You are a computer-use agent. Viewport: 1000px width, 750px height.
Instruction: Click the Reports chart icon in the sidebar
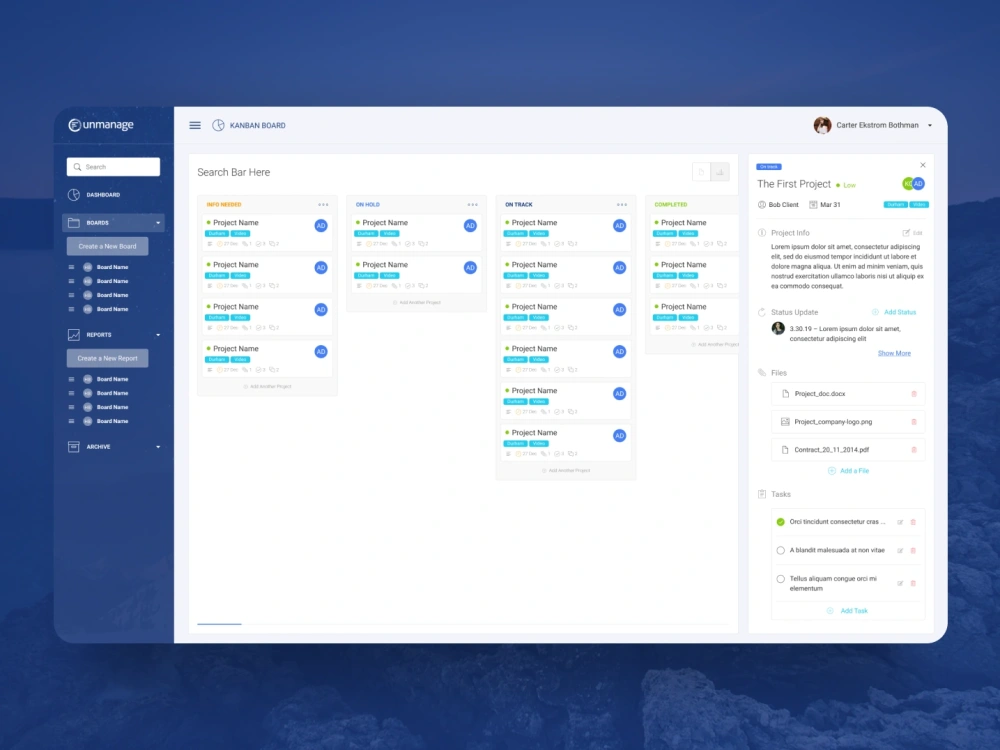73,335
